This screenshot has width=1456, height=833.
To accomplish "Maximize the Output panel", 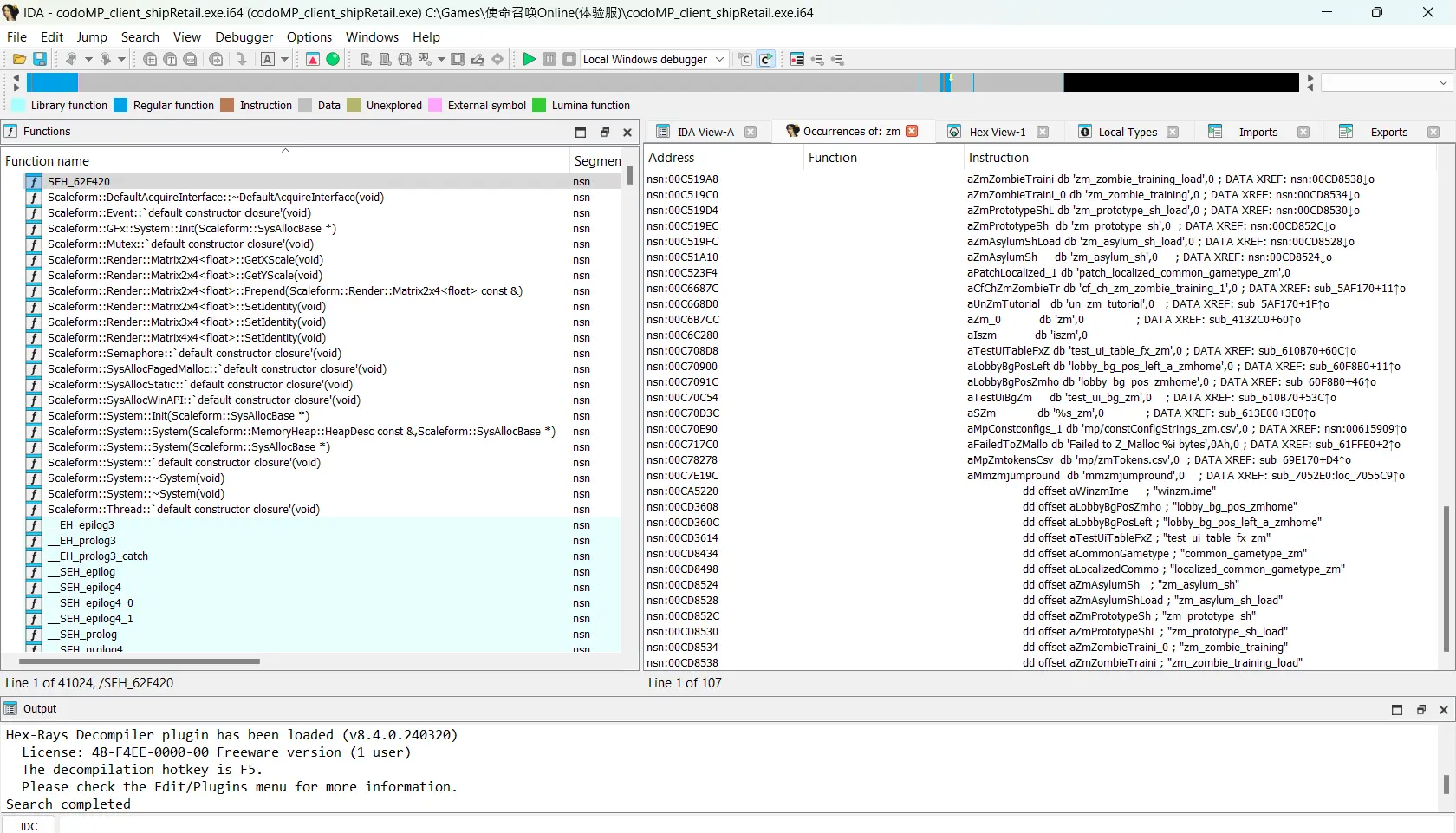I will click(1397, 709).
